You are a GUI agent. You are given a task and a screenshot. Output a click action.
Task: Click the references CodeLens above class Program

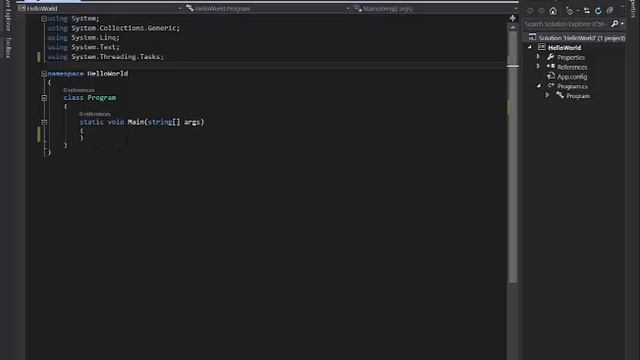click(x=79, y=90)
